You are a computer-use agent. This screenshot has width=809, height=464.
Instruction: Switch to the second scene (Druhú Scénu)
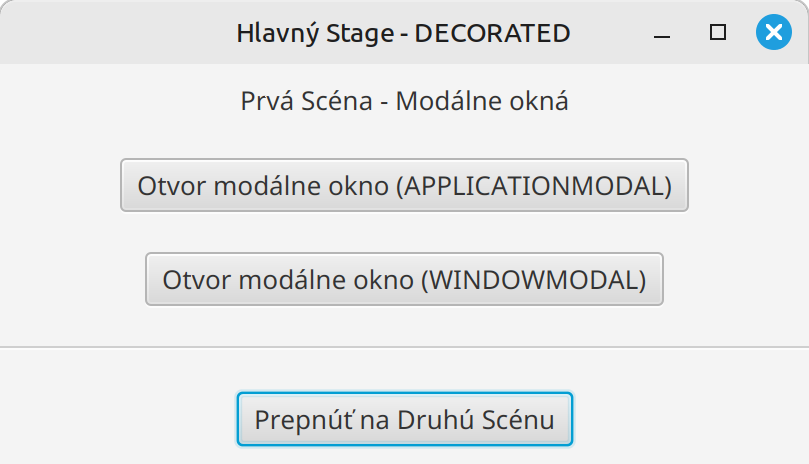coord(404,419)
